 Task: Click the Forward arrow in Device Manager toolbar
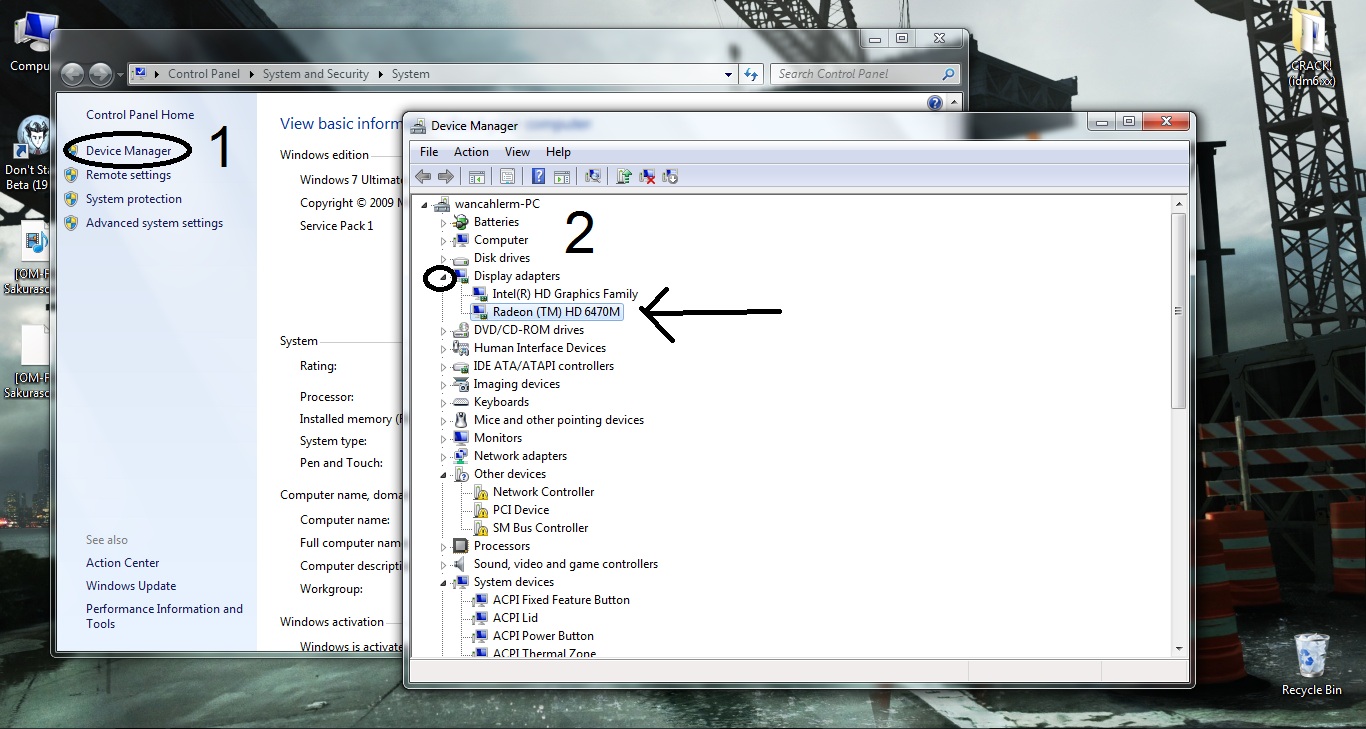click(x=445, y=177)
